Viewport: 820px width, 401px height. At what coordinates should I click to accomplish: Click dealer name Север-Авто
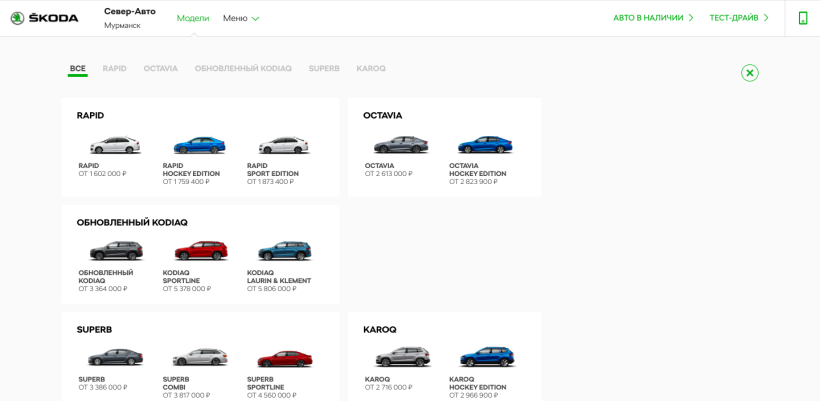coord(130,12)
